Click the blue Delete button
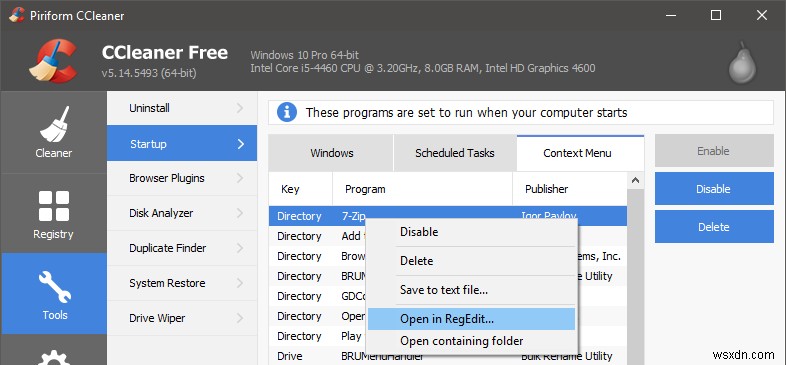 (714, 227)
